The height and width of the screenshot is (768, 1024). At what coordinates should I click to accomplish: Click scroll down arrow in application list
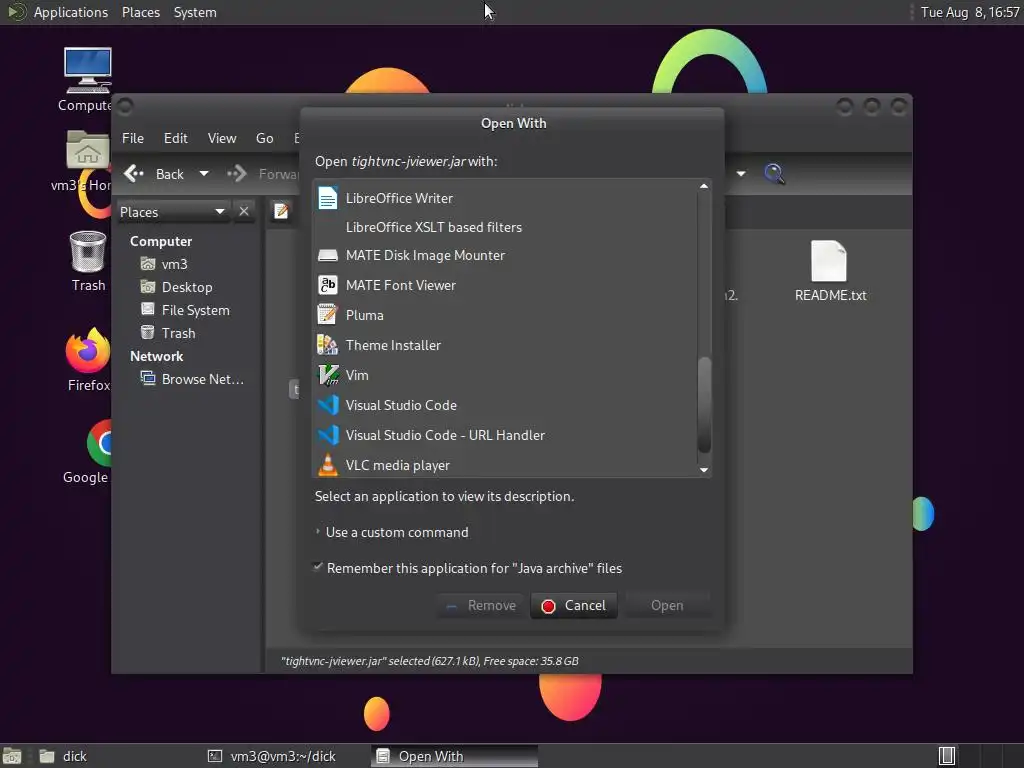pos(704,470)
